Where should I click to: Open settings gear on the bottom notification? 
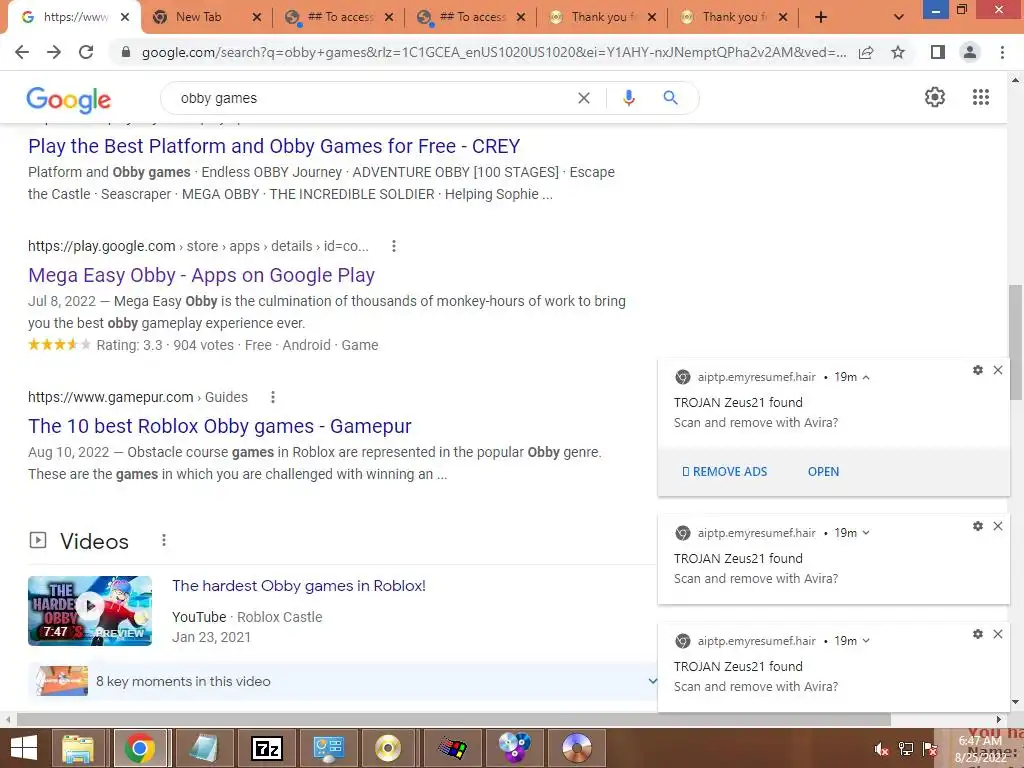pos(978,634)
